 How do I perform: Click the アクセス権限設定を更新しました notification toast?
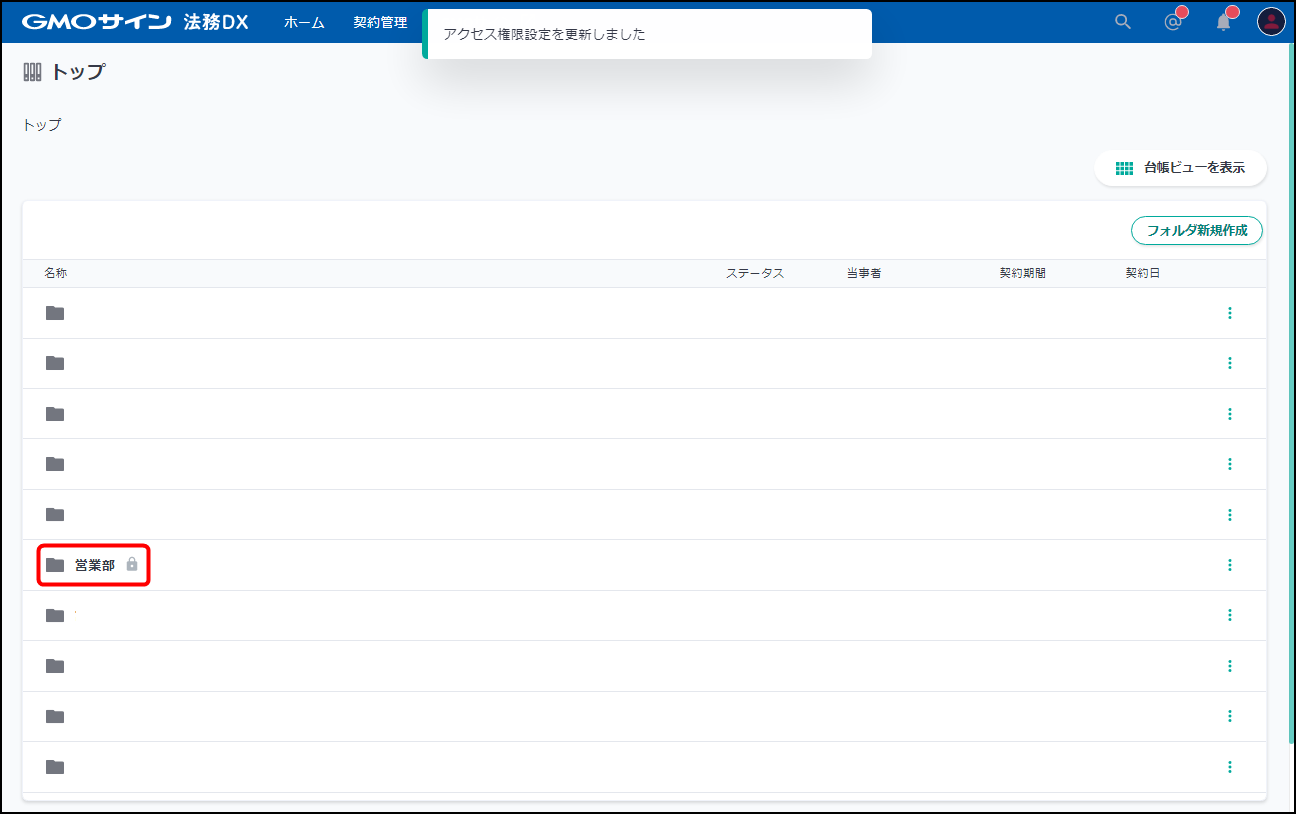[646, 34]
